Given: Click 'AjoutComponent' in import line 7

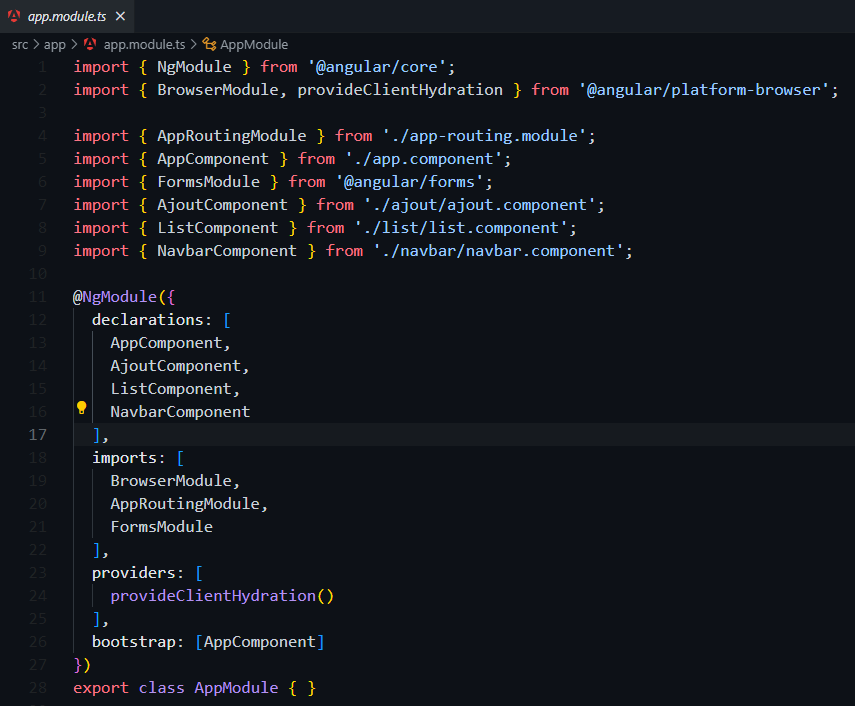Looking at the screenshot, I should [222, 205].
